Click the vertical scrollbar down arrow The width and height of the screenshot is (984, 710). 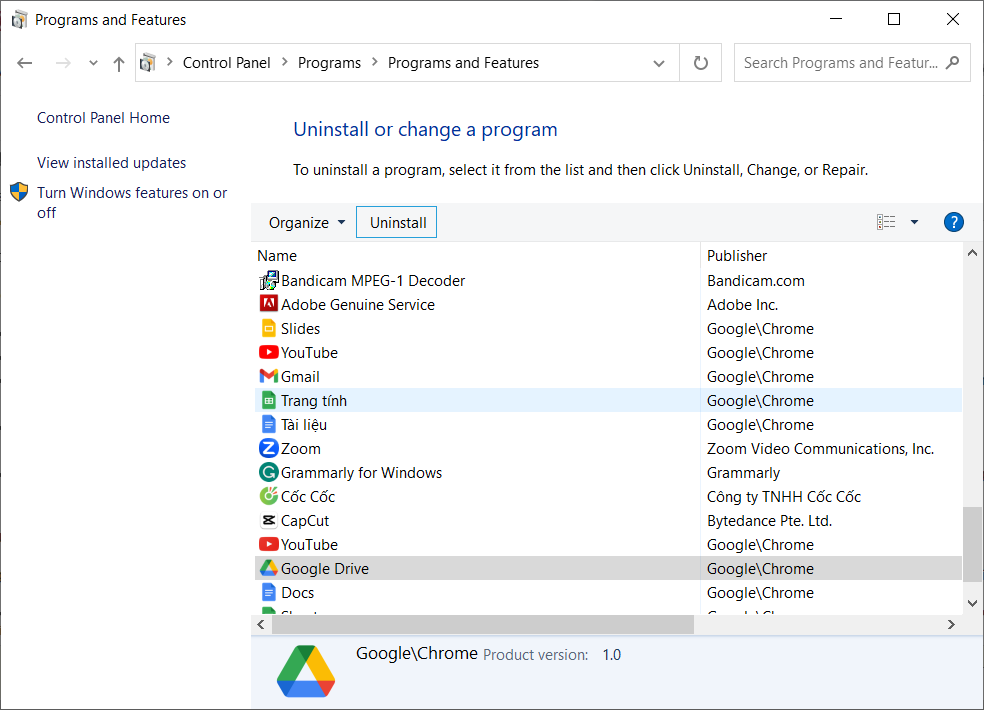point(973,603)
